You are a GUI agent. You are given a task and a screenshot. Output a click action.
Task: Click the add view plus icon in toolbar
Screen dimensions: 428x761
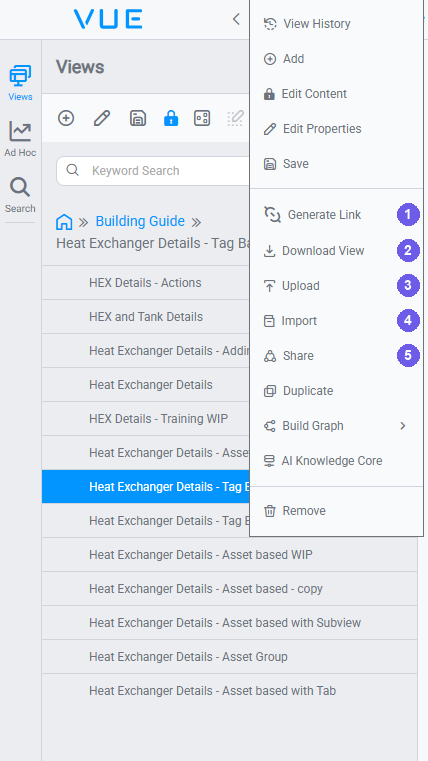point(66,118)
